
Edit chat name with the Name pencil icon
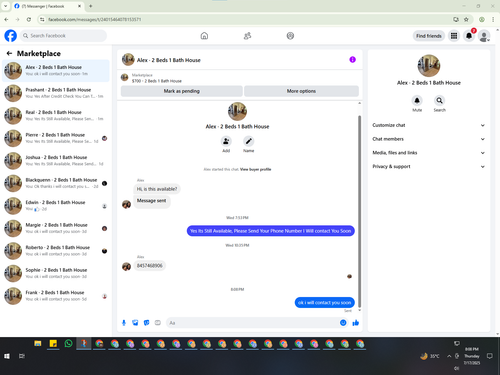[248, 141]
